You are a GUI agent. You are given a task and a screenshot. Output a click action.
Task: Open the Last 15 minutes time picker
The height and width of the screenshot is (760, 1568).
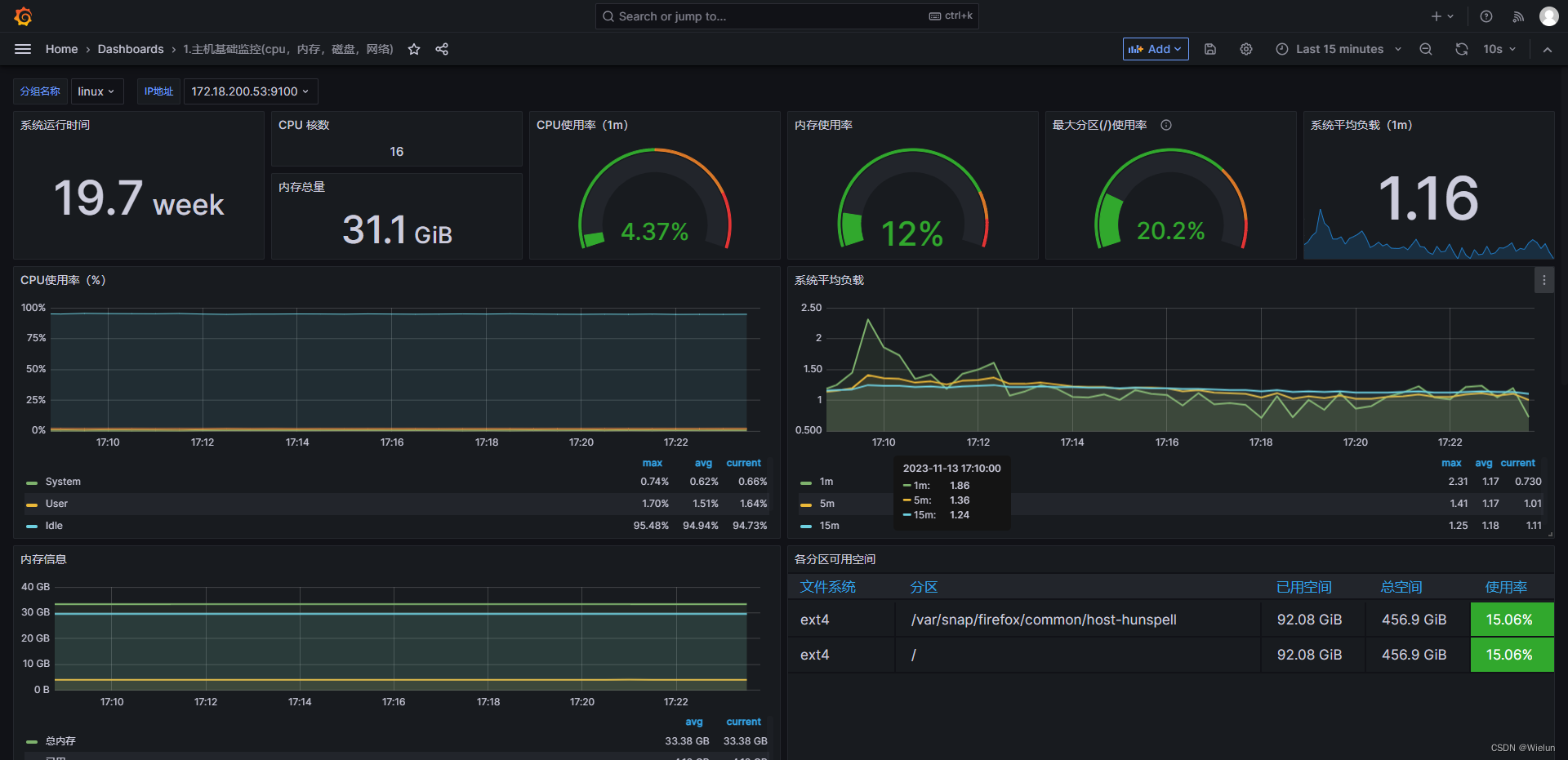click(1339, 49)
